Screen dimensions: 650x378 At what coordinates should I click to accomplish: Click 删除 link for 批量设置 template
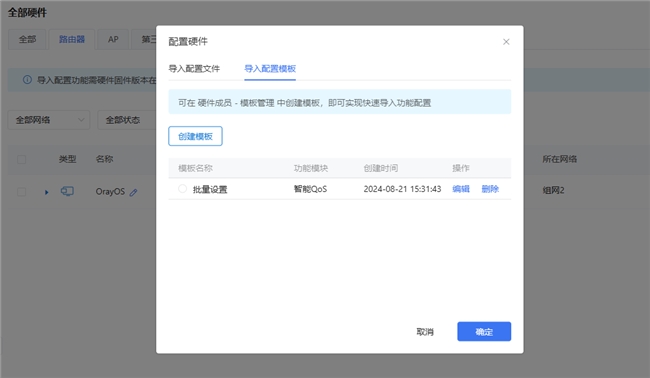click(490, 189)
